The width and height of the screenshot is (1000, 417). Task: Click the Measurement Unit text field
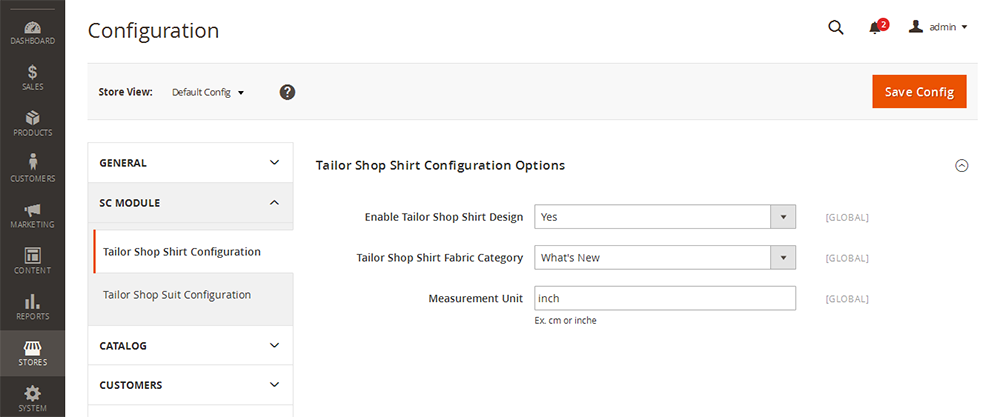(665, 298)
